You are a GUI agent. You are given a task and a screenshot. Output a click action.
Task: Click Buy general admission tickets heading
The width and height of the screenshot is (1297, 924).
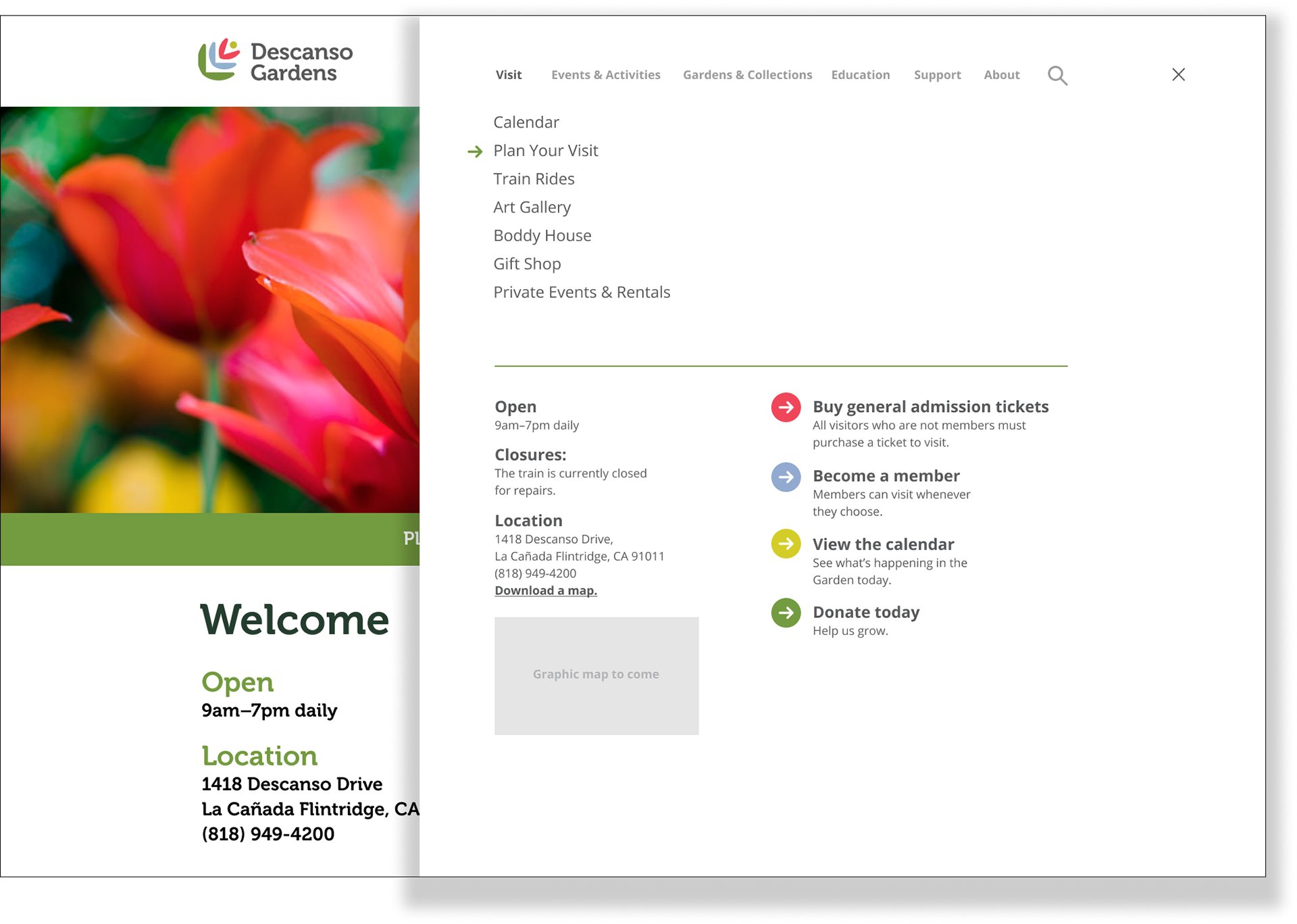tap(930, 407)
